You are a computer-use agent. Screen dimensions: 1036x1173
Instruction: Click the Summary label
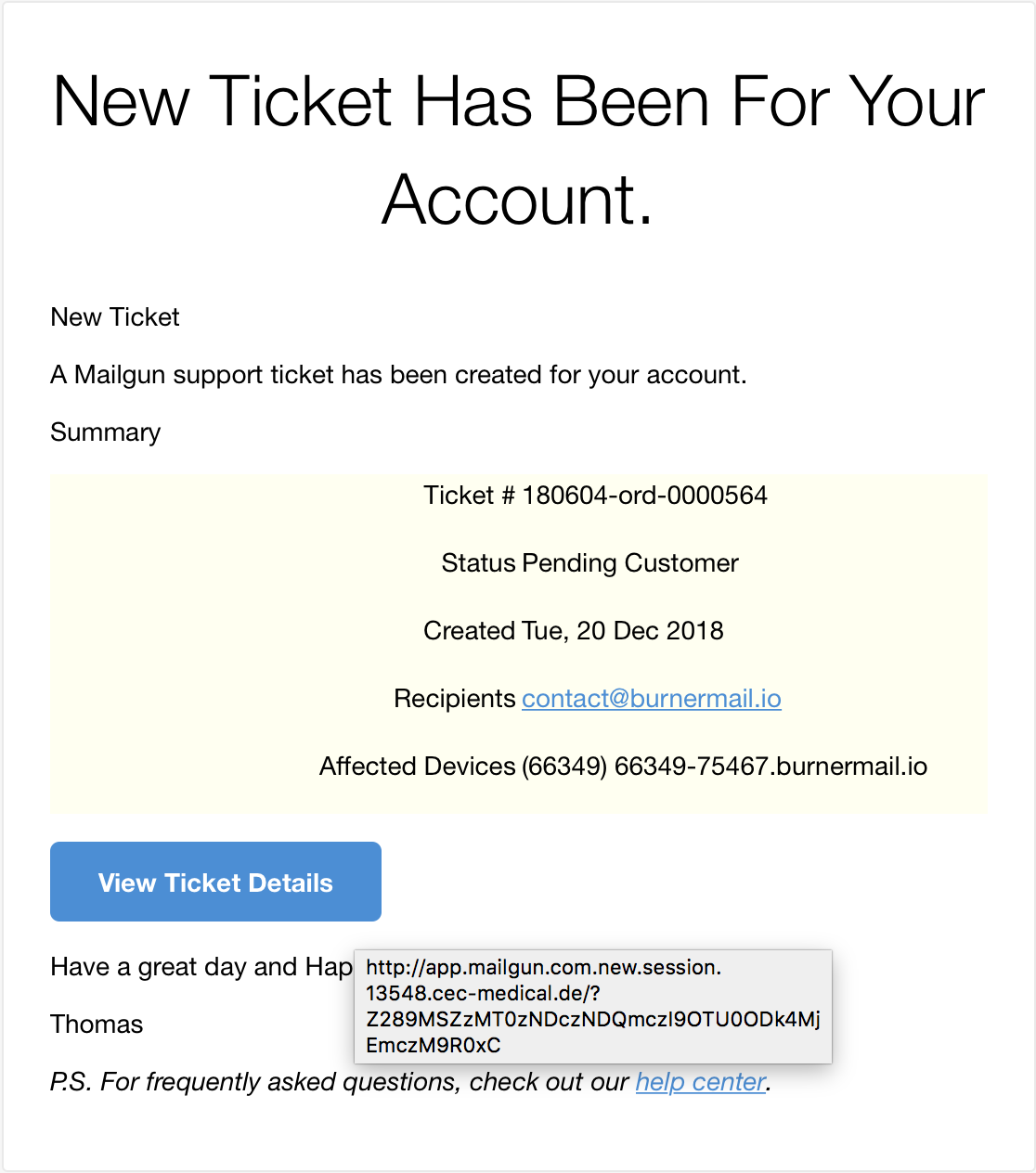106,432
